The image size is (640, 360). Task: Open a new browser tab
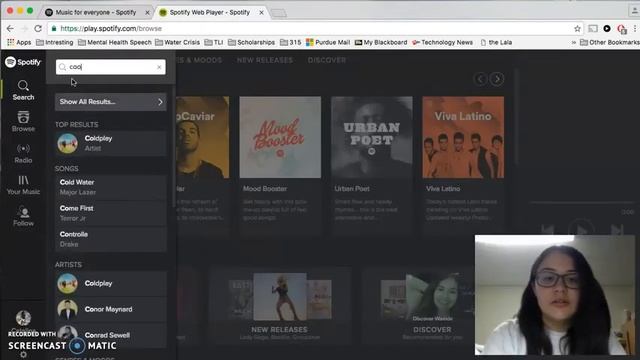click(x=279, y=13)
